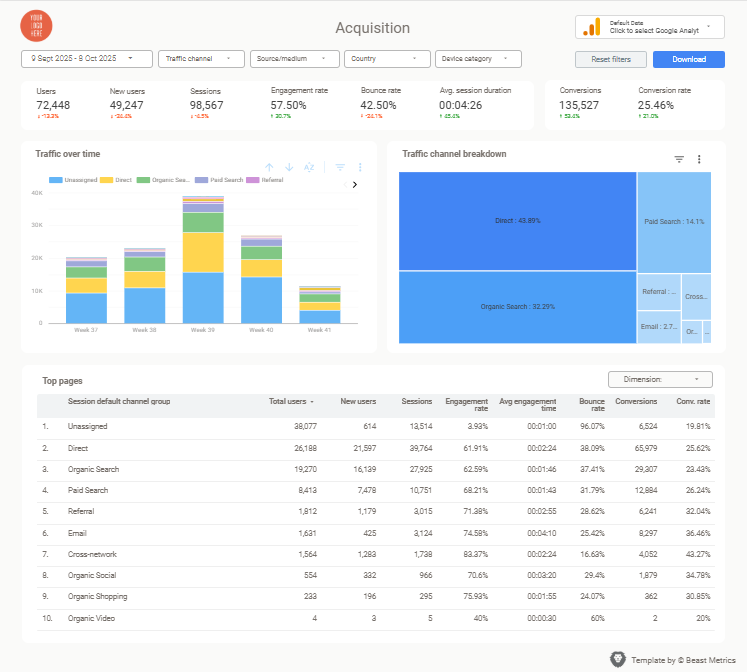Click the Reset filters button
Viewport: 747px width, 672px height.
click(611, 60)
